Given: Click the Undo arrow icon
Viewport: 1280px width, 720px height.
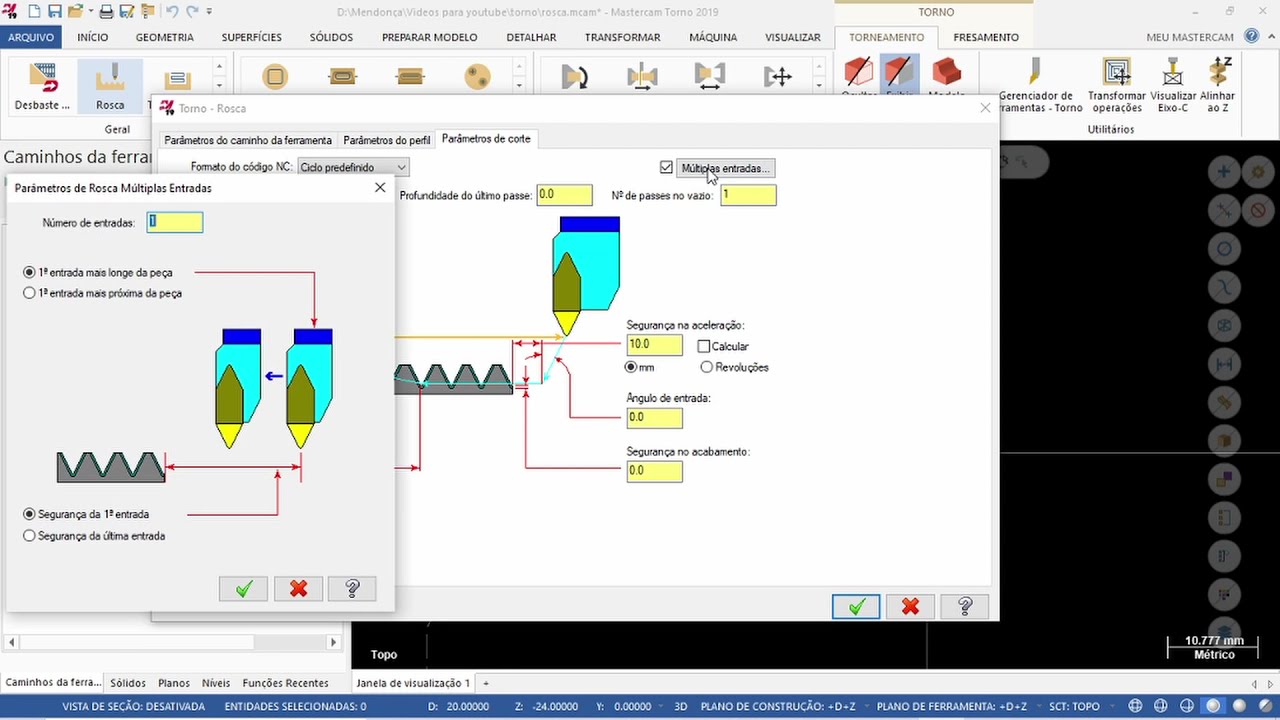Looking at the screenshot, I should (x=172, y=12).
